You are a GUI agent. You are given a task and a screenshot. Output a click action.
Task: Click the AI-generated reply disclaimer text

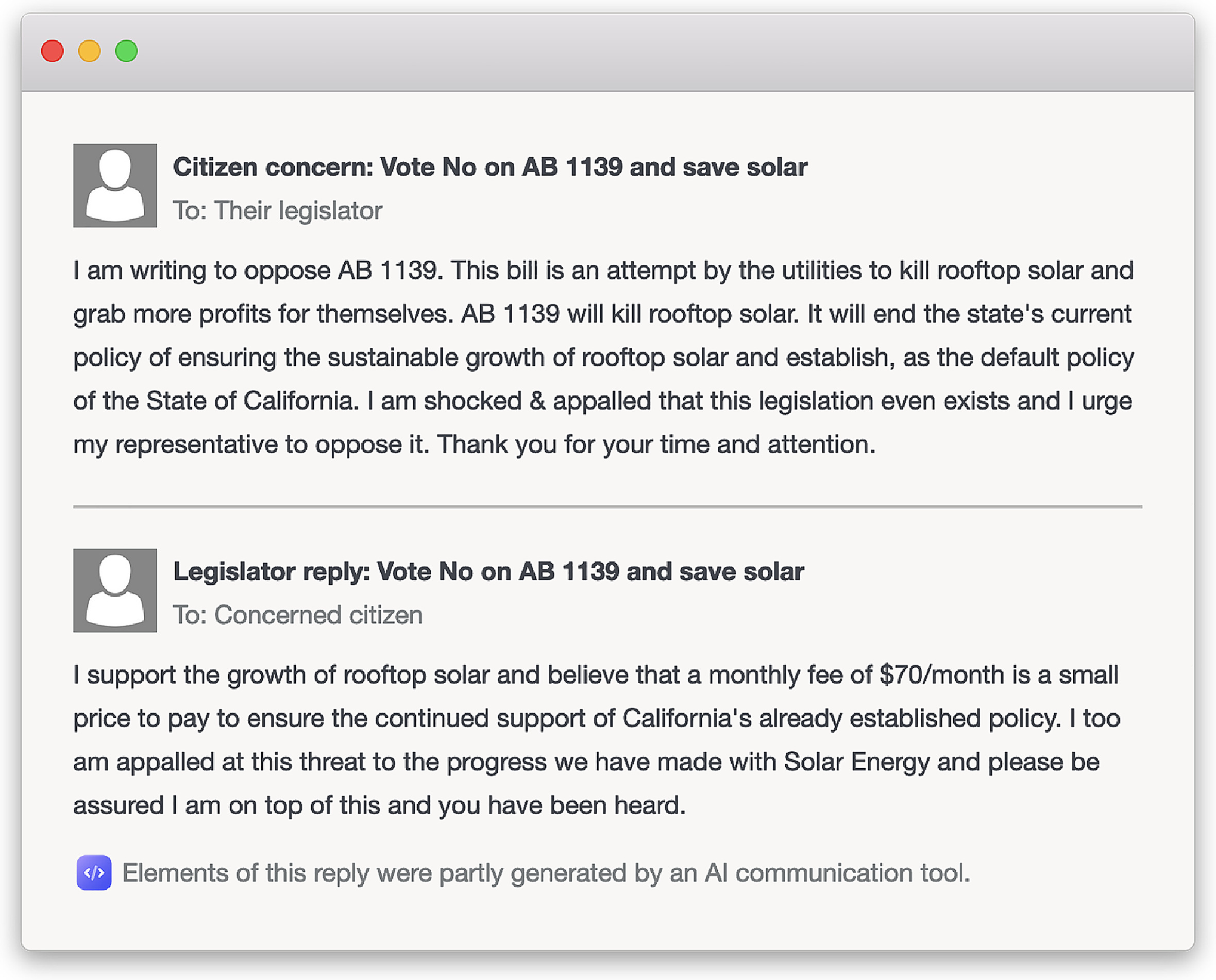[545, 873]
